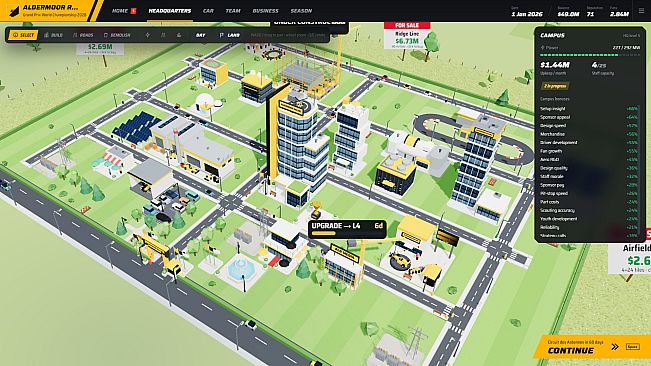This screenshot has width=651, height=366.
Task: Select the Headquarters tab
Action: [170, 11]
